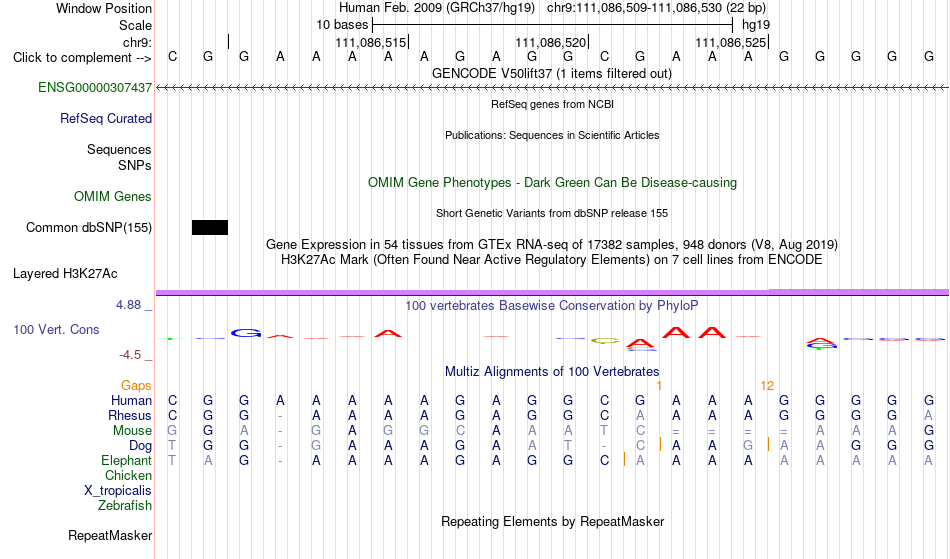Open 100 Vert. Cons track label
The image size is (950, 559).
(x=56, y=329)
